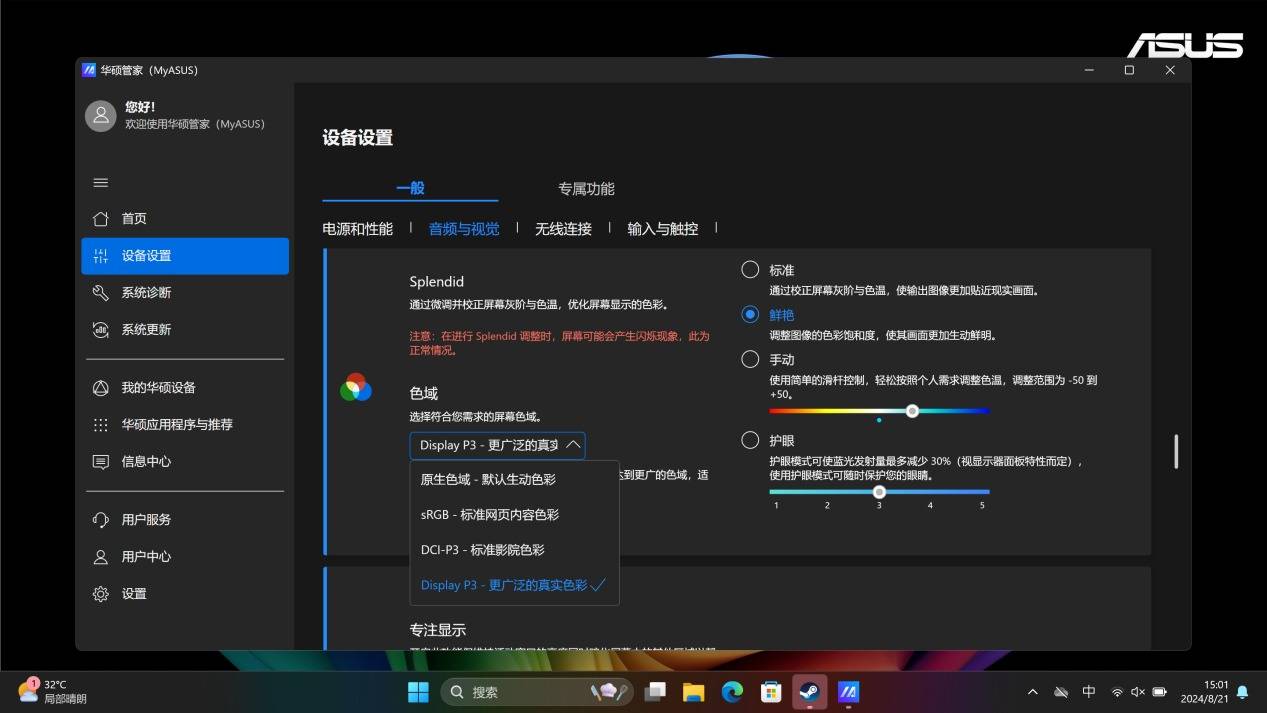
Task: Select the 手动 radio button
Action: [x=750, y=359]
